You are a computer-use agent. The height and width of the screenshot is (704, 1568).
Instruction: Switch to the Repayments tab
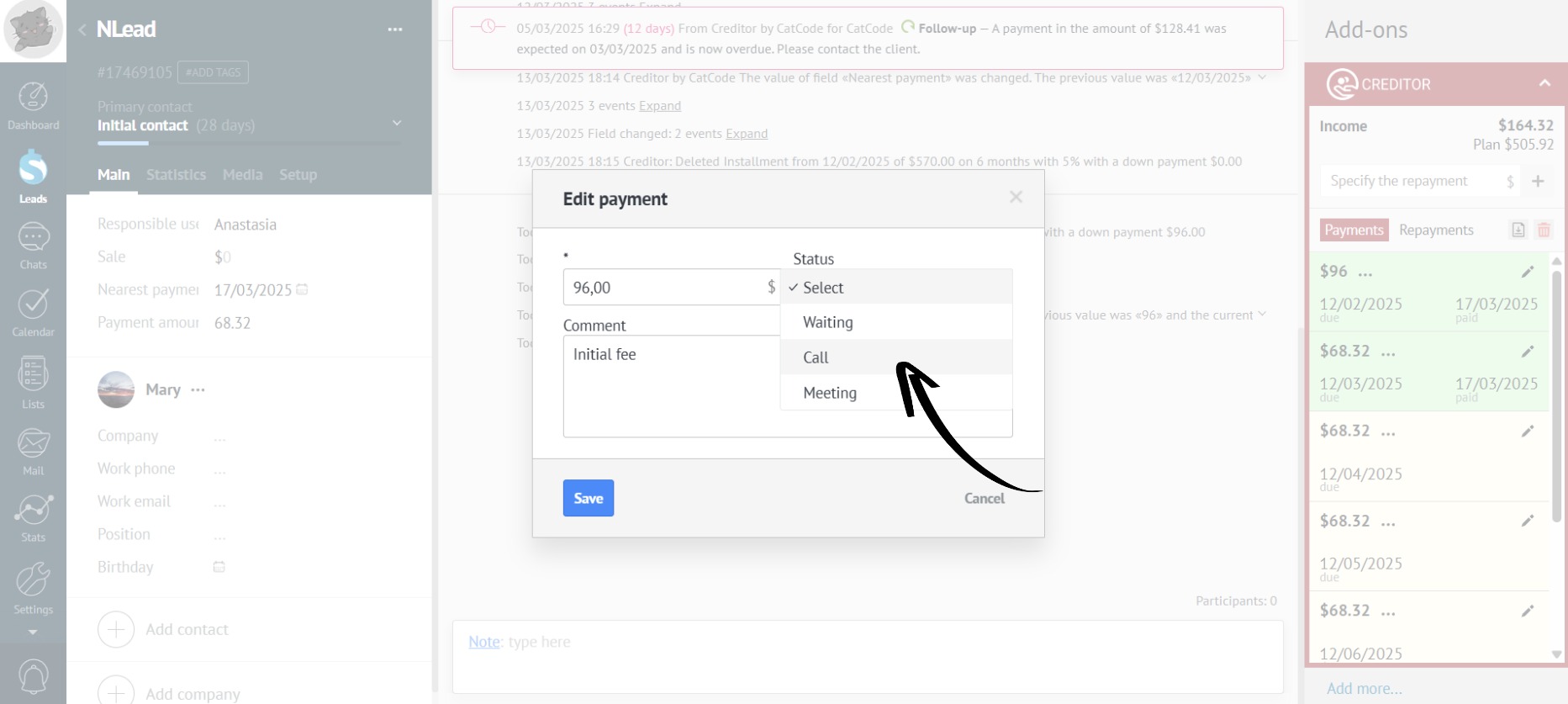pos(1435,230)
